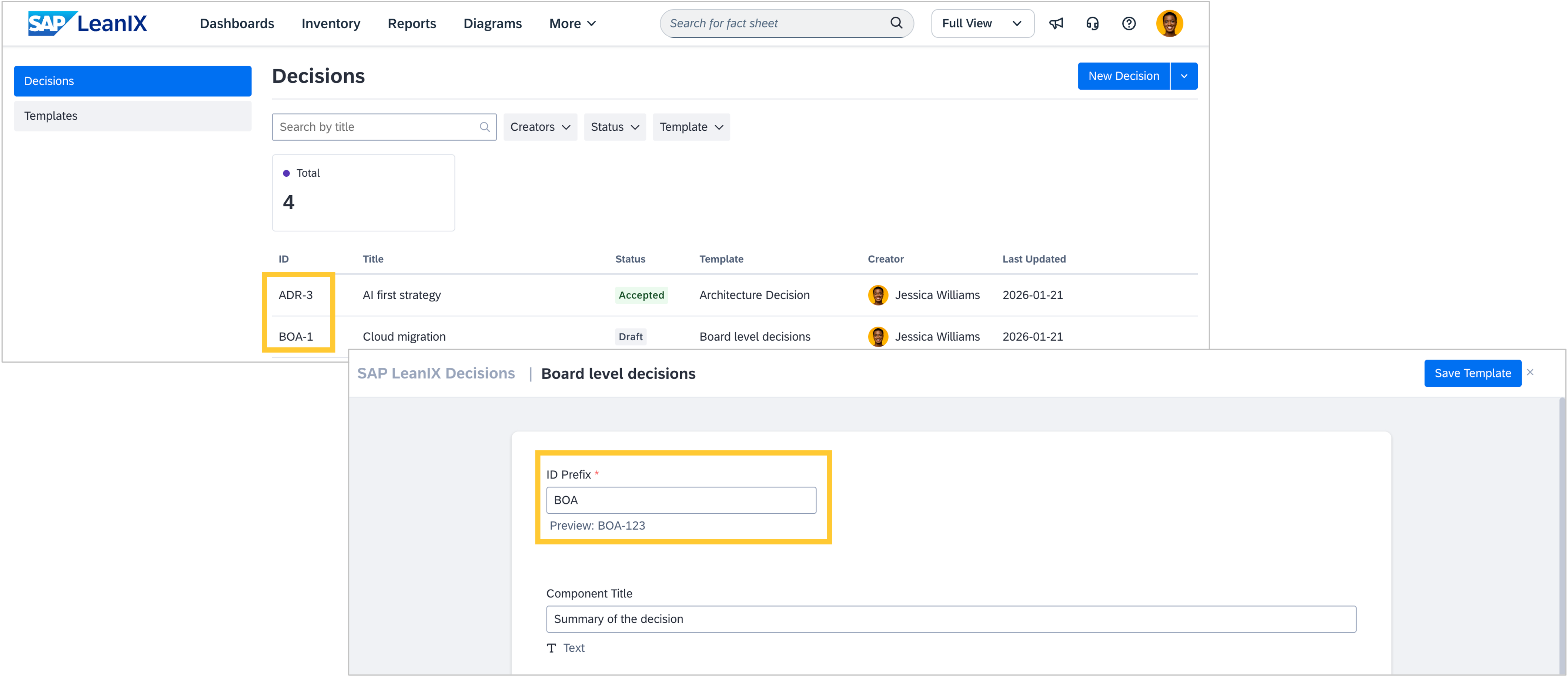1568x677 pixels.
Task: Click the fact sheet search magnifier icon
Action: tap(896, 23)
